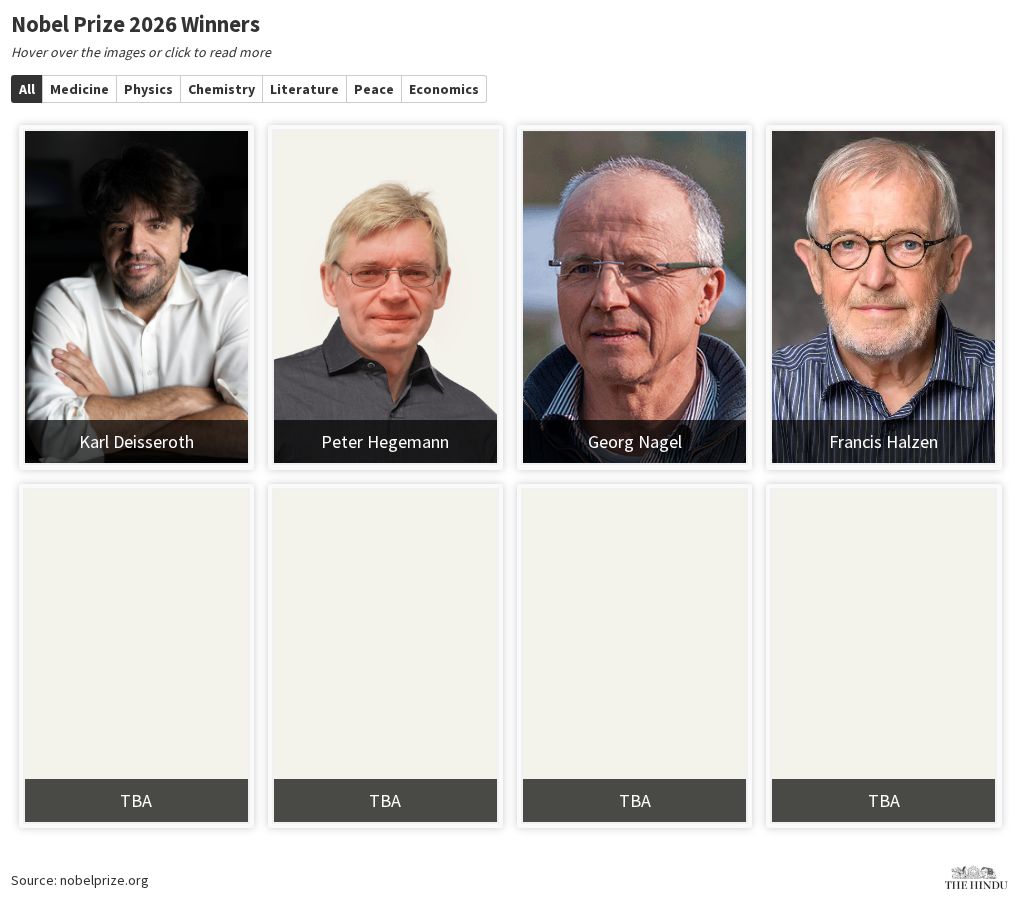Open the Chemistry category tab

(221, 89)
